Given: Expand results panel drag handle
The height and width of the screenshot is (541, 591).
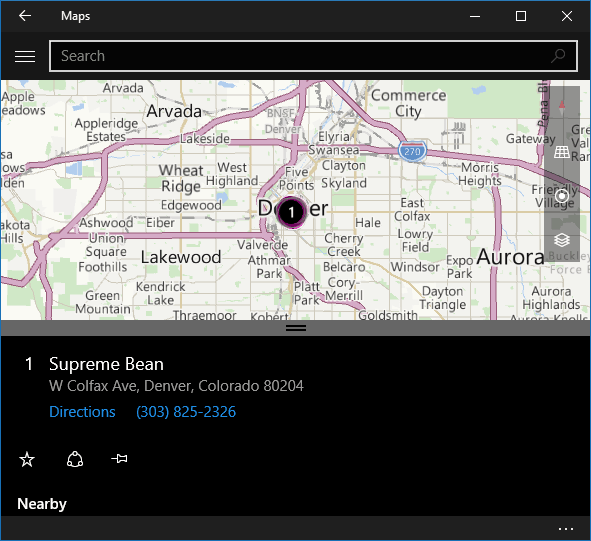Looking at the screenshot, I should click(296, 328).
